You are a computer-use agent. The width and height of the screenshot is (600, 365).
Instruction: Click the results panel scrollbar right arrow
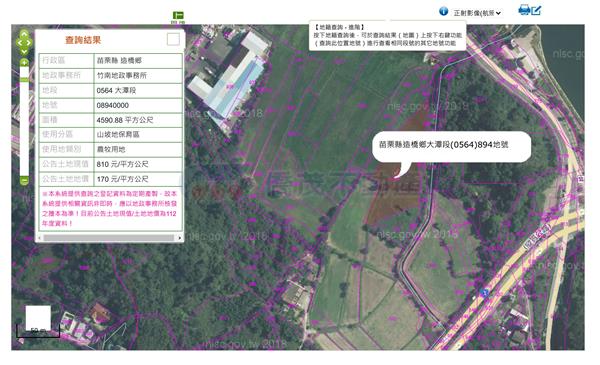pos(180,238)
